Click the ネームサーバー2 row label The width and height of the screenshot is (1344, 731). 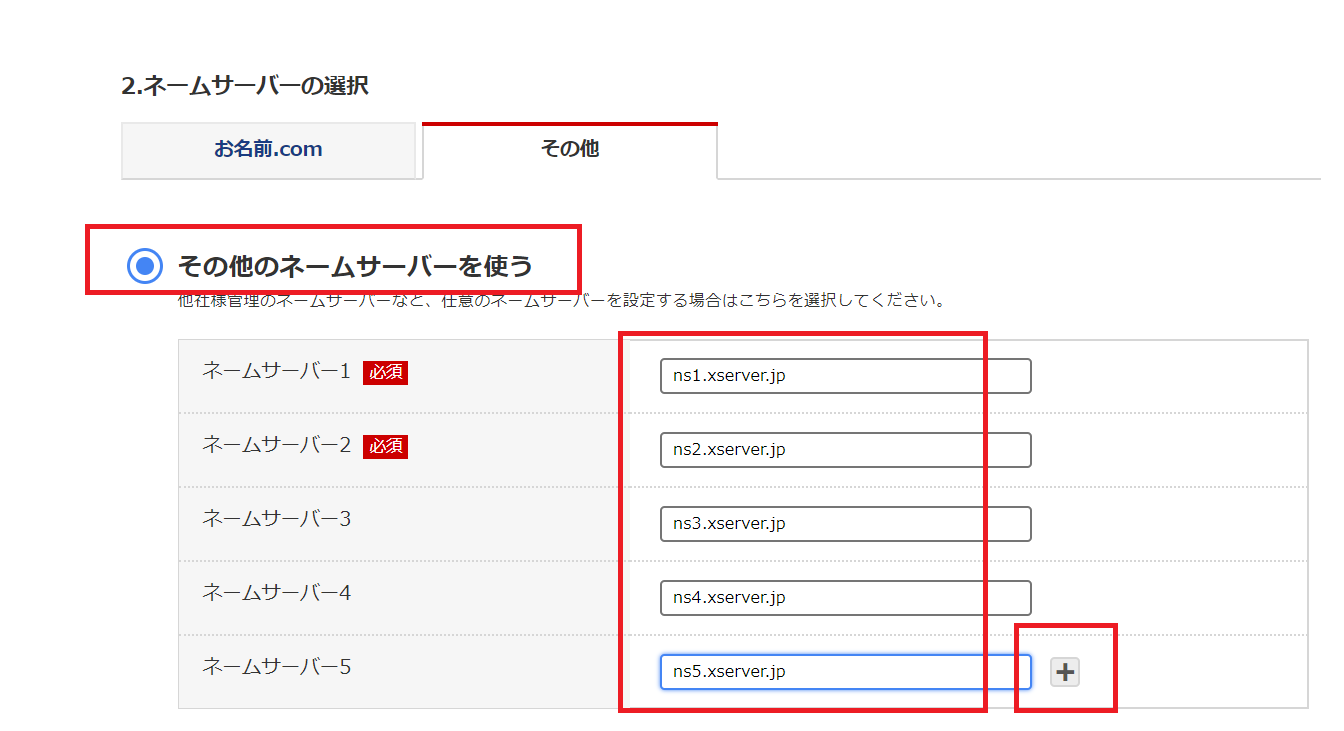pyautogui.click(x=276, y=446)
